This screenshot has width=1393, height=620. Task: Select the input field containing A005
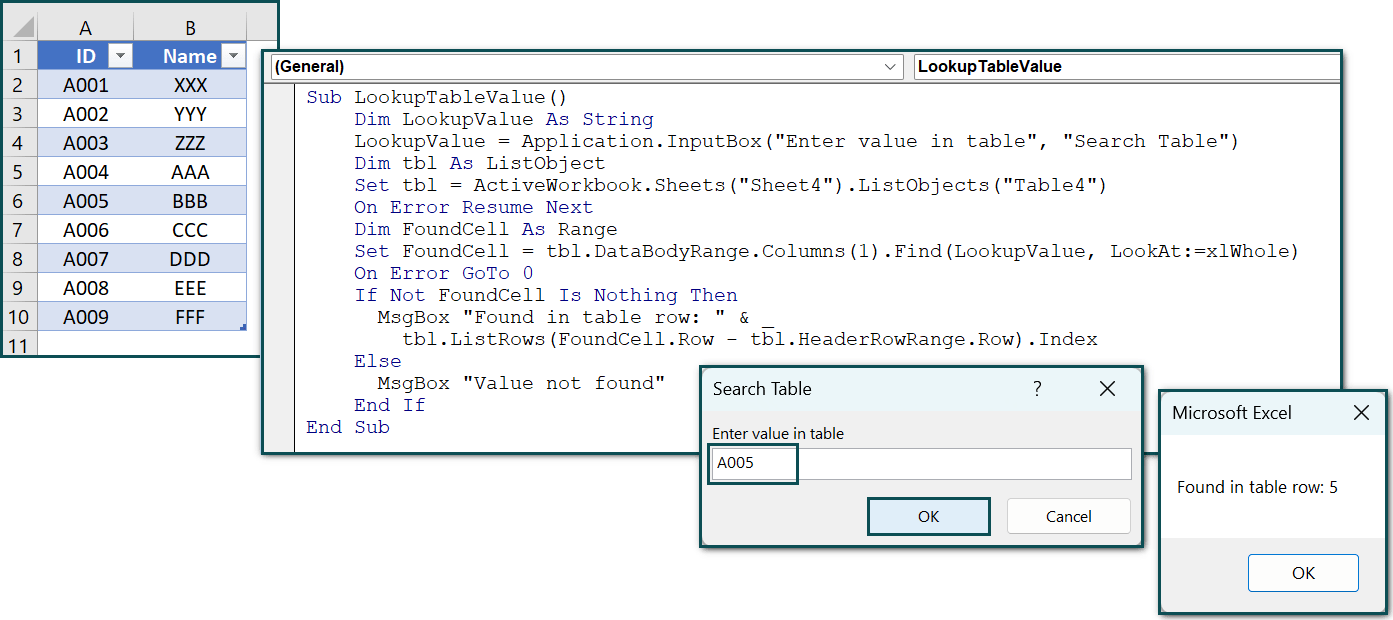point(752,464)
